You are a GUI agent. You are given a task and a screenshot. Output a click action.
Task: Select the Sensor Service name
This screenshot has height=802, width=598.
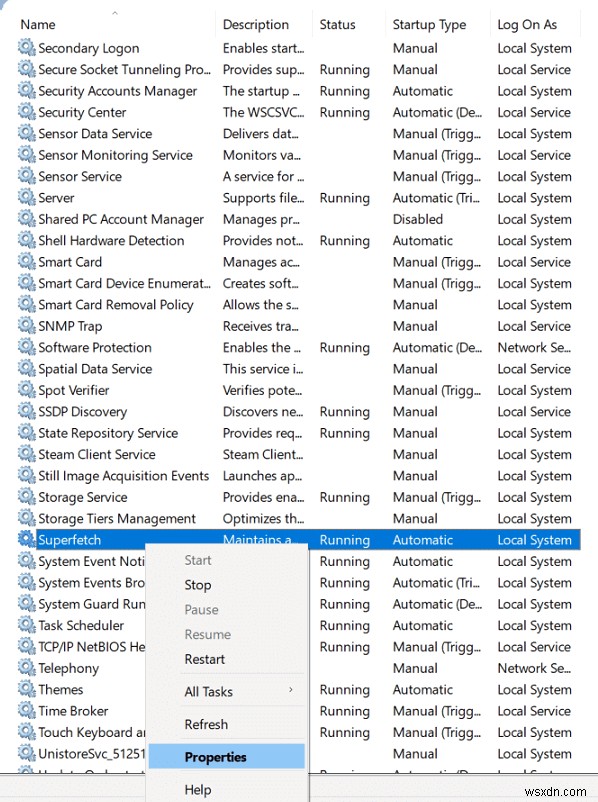pos(80,176)
